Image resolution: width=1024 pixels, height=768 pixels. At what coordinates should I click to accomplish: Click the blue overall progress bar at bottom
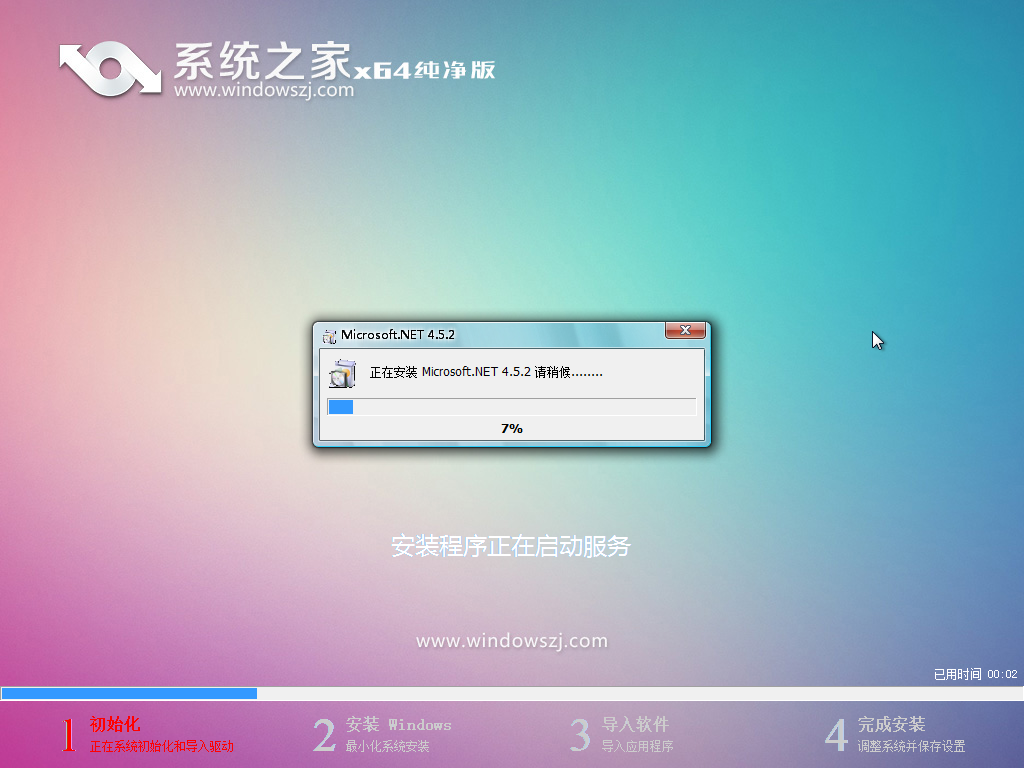128,693
